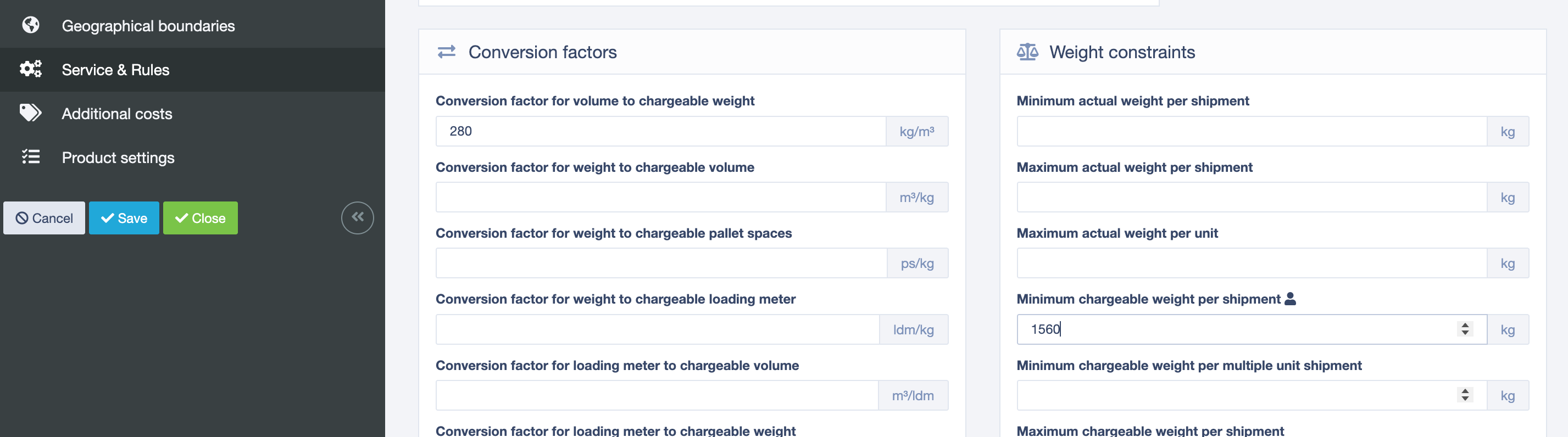Click the Maximum actual weight per unit field
The height and width of the screenshot is (437, 1568).
[1252, 263]
